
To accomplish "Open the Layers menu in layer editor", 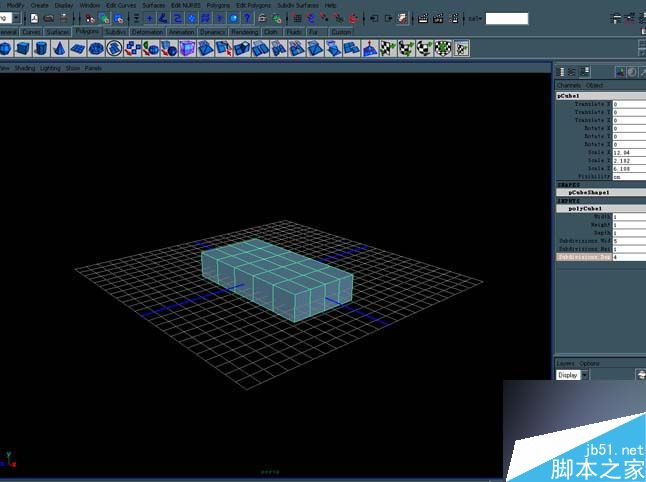I will pos(565,363).
